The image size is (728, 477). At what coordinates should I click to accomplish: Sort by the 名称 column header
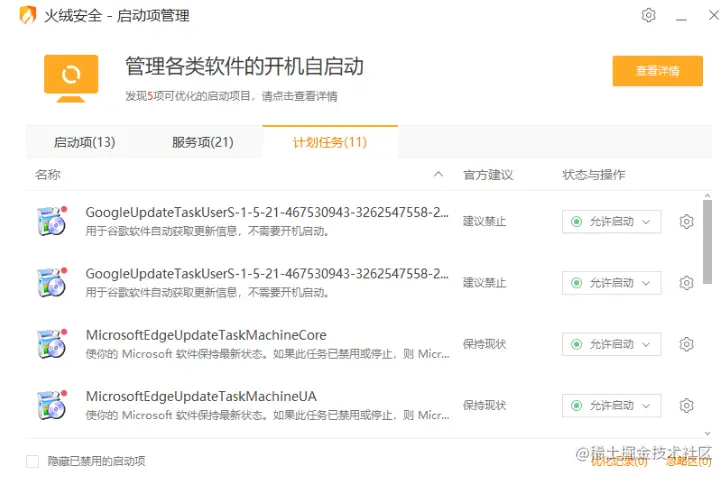click(x=48, y=175)
